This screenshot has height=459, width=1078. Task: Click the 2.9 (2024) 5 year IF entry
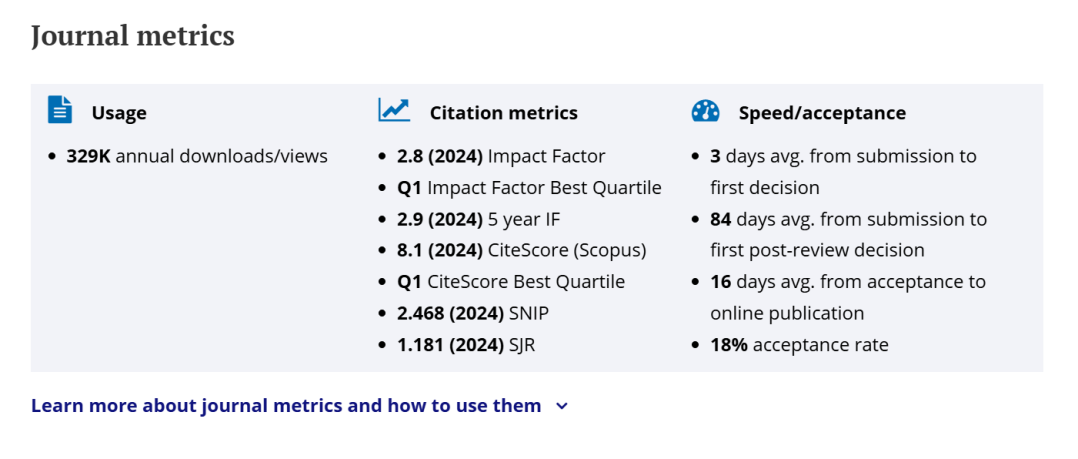(478, 219)
